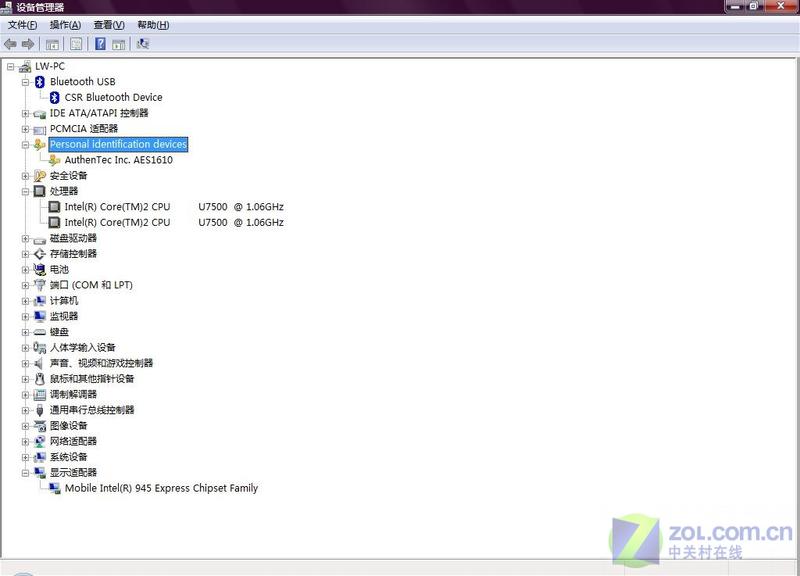Open the 操作(A) menu
Image resolution: width=800 pixels, height=576 pixels.
65,25
